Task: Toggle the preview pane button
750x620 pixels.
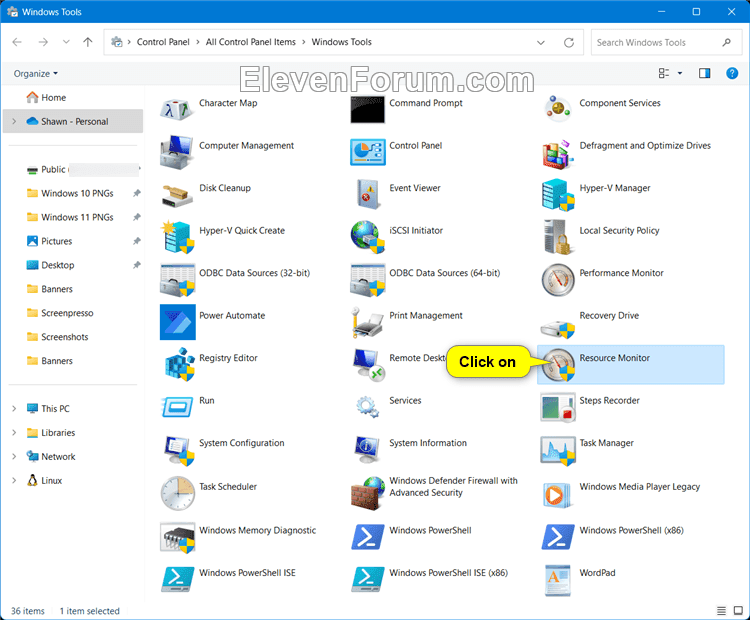Action: tap(704, 73)
